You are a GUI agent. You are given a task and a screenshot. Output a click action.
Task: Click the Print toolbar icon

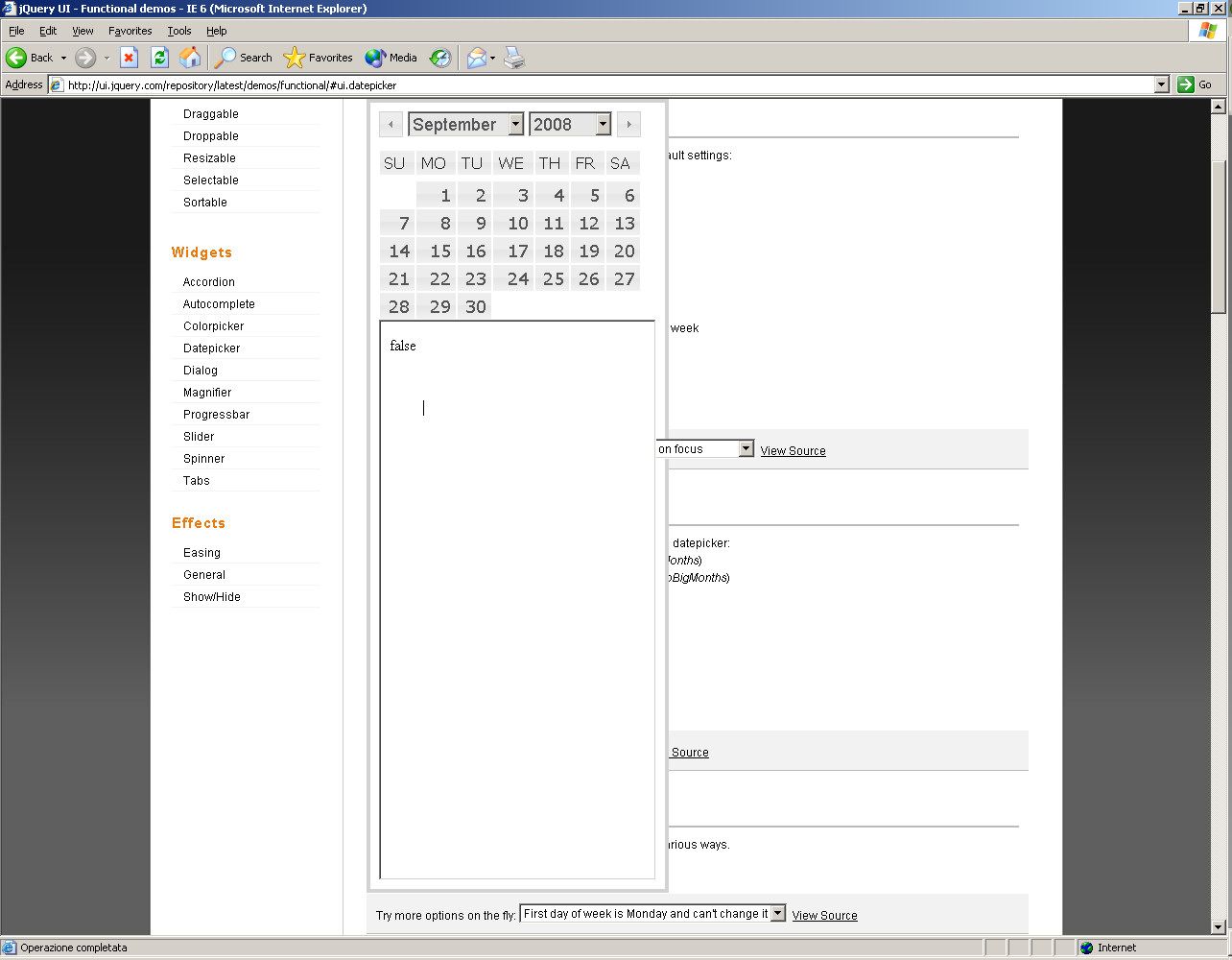point(514,58)
